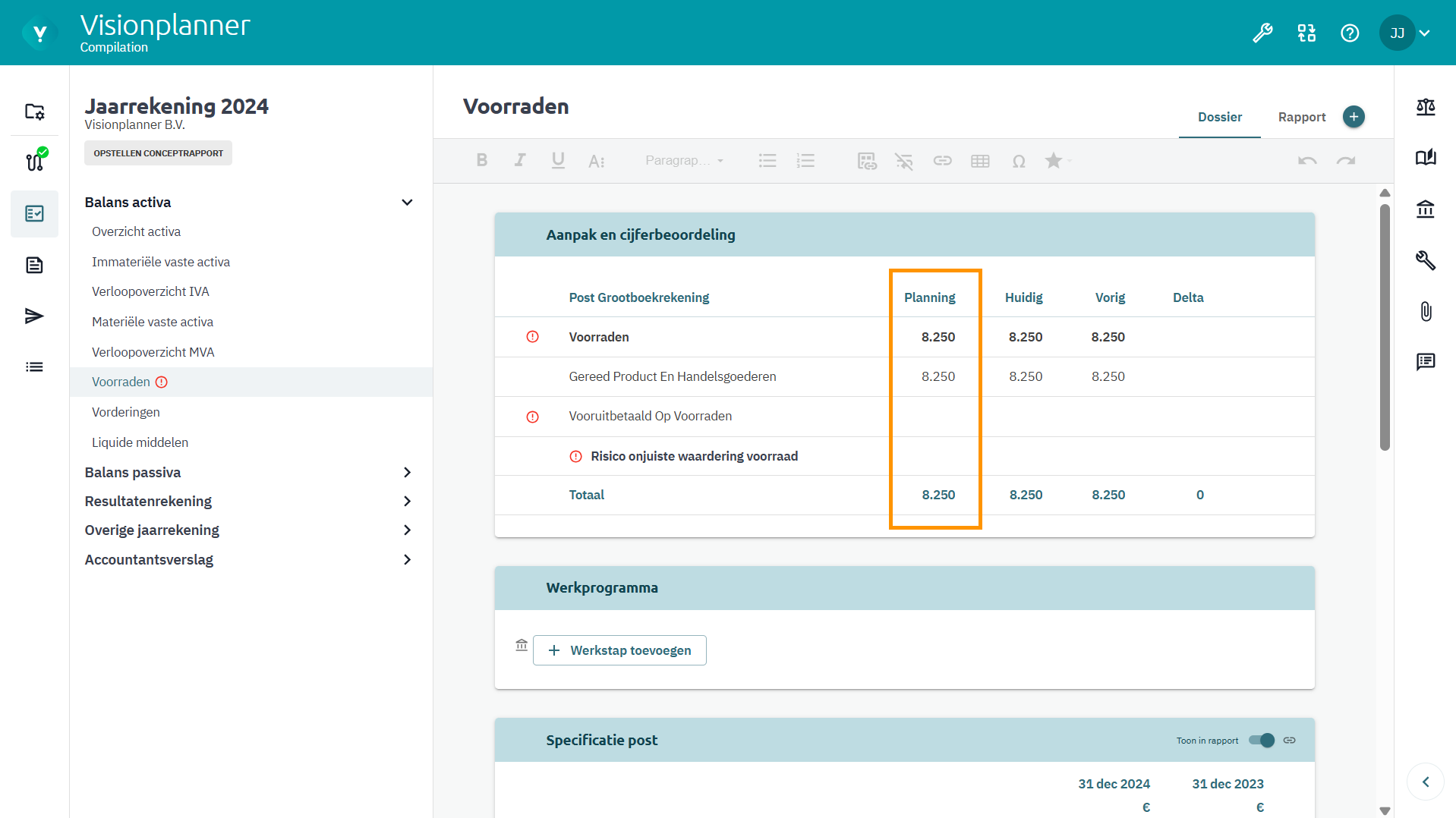Image resolution: width=1456 pixels, height=818 pixels.
Task: Open the balance scale icon in right rail
Action: pyautogui.click(x=1425, y=107)
